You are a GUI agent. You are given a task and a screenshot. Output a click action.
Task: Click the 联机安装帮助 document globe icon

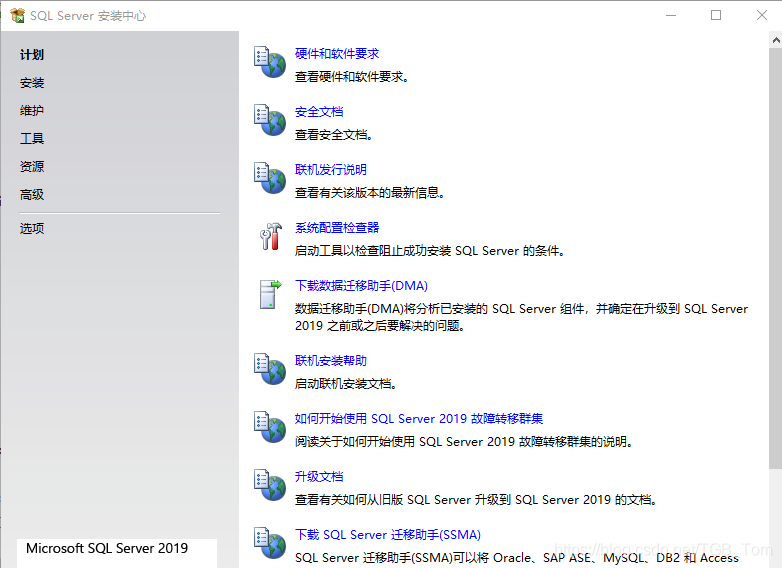point(270,369)
